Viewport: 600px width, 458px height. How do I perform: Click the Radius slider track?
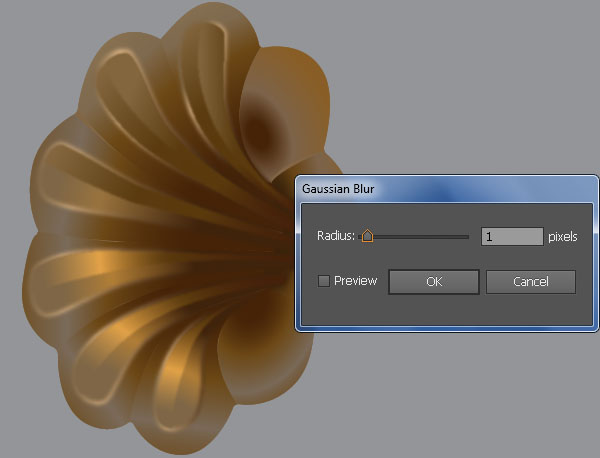414,237
